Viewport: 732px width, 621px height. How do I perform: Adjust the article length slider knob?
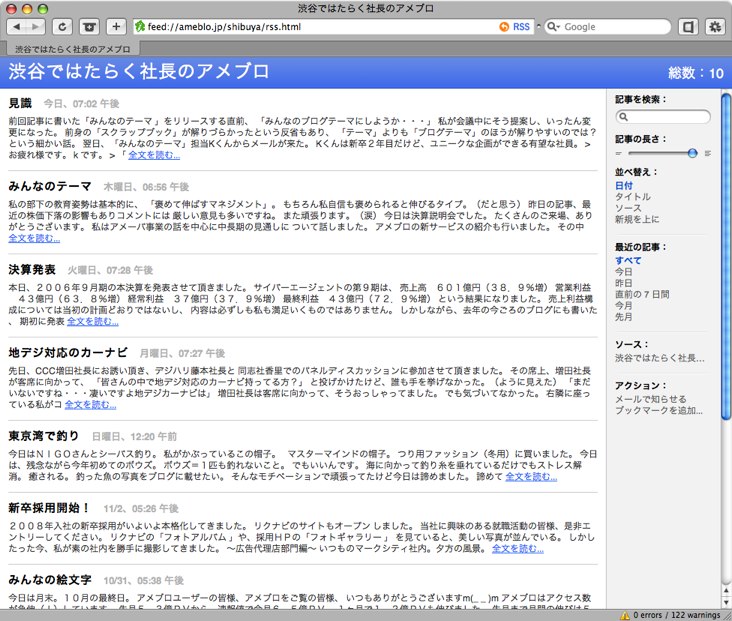pos(692,153)
